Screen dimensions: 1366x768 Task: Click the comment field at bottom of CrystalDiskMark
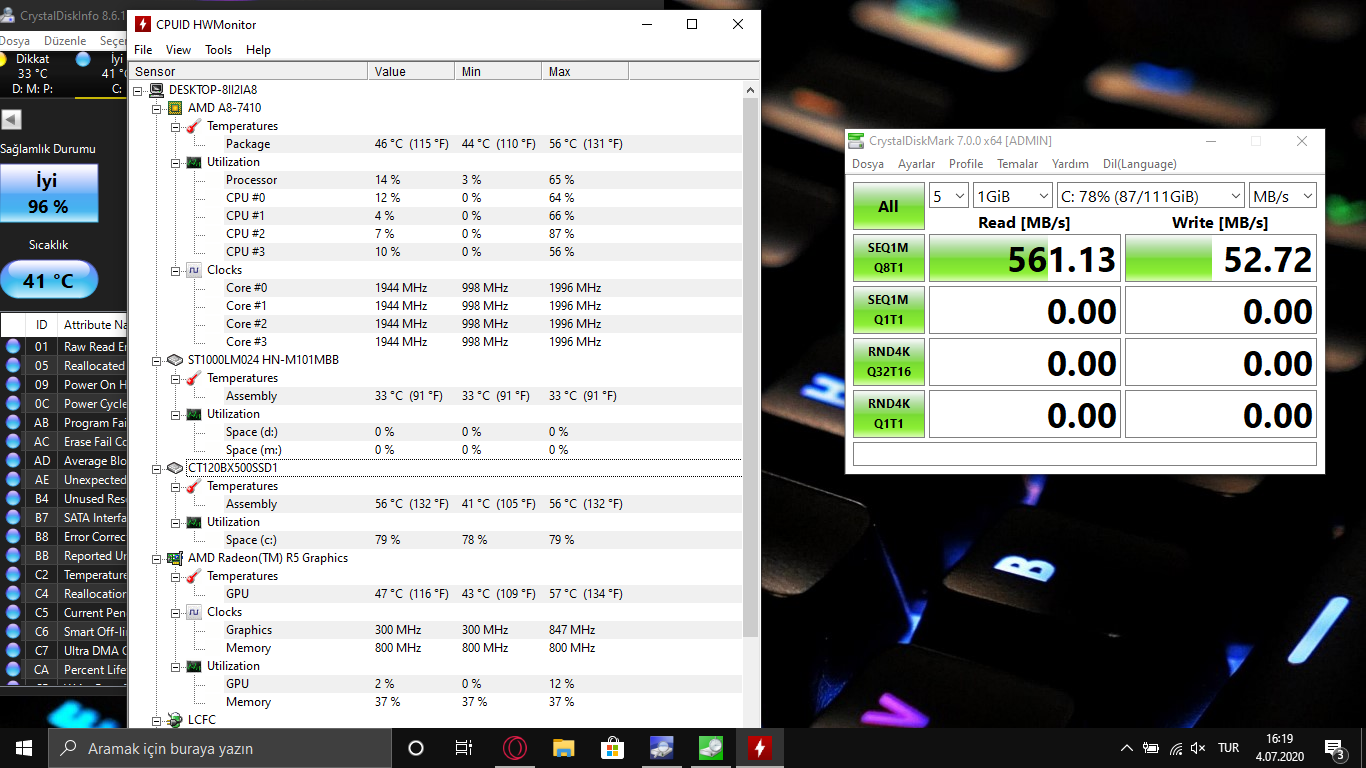tap(1084, 454)
